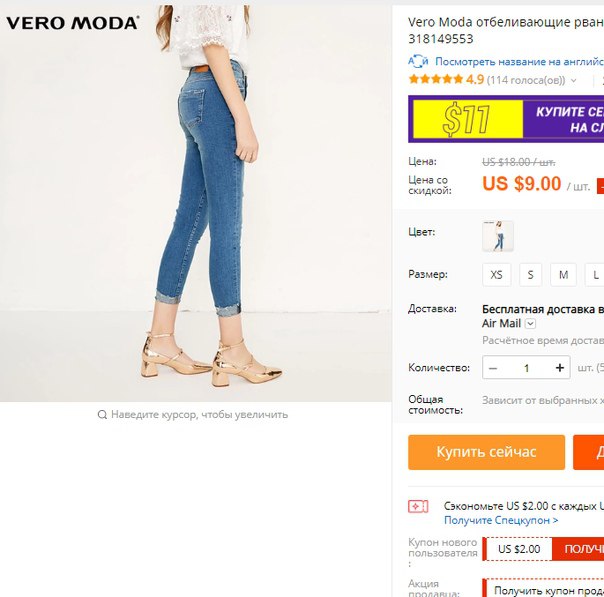
Task: Click the five-star rating icons
Action: 436,79
